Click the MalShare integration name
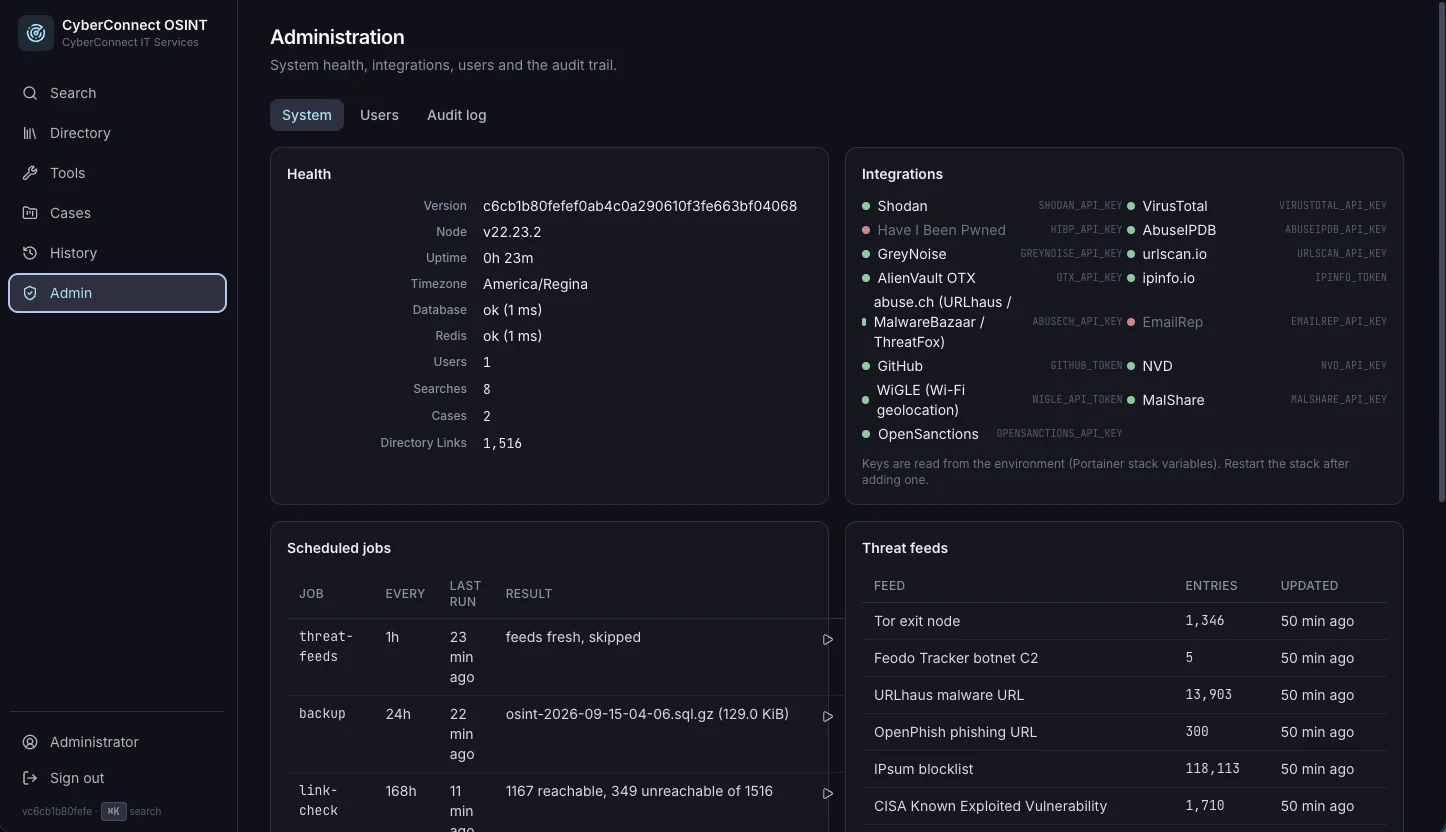 pos(1173,400)
